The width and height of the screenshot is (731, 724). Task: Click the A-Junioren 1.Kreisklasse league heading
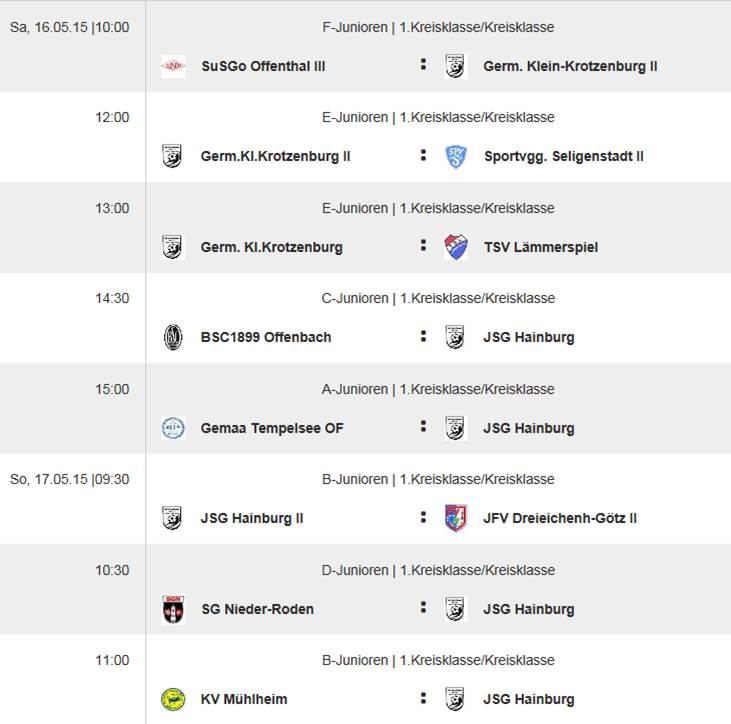(x=438, y=389)
